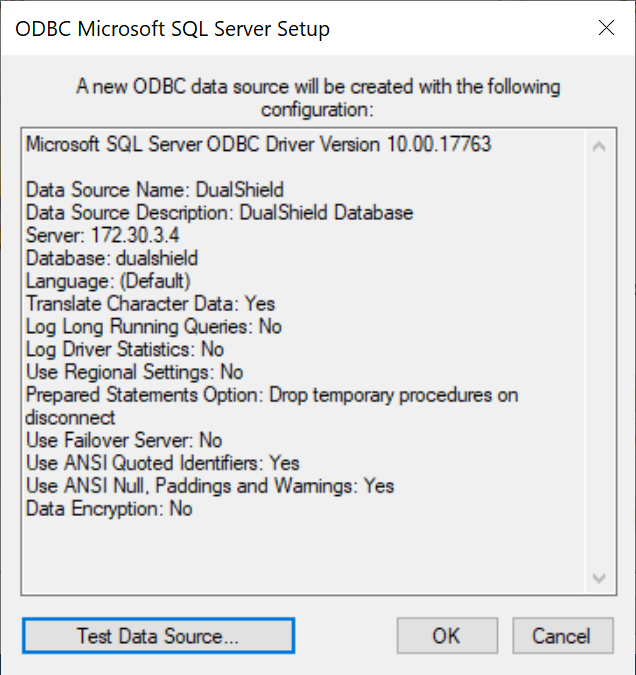This screenshot has width=636, height=675.
Task: Click the Data Encryption: No line
Action: point(109,509)
